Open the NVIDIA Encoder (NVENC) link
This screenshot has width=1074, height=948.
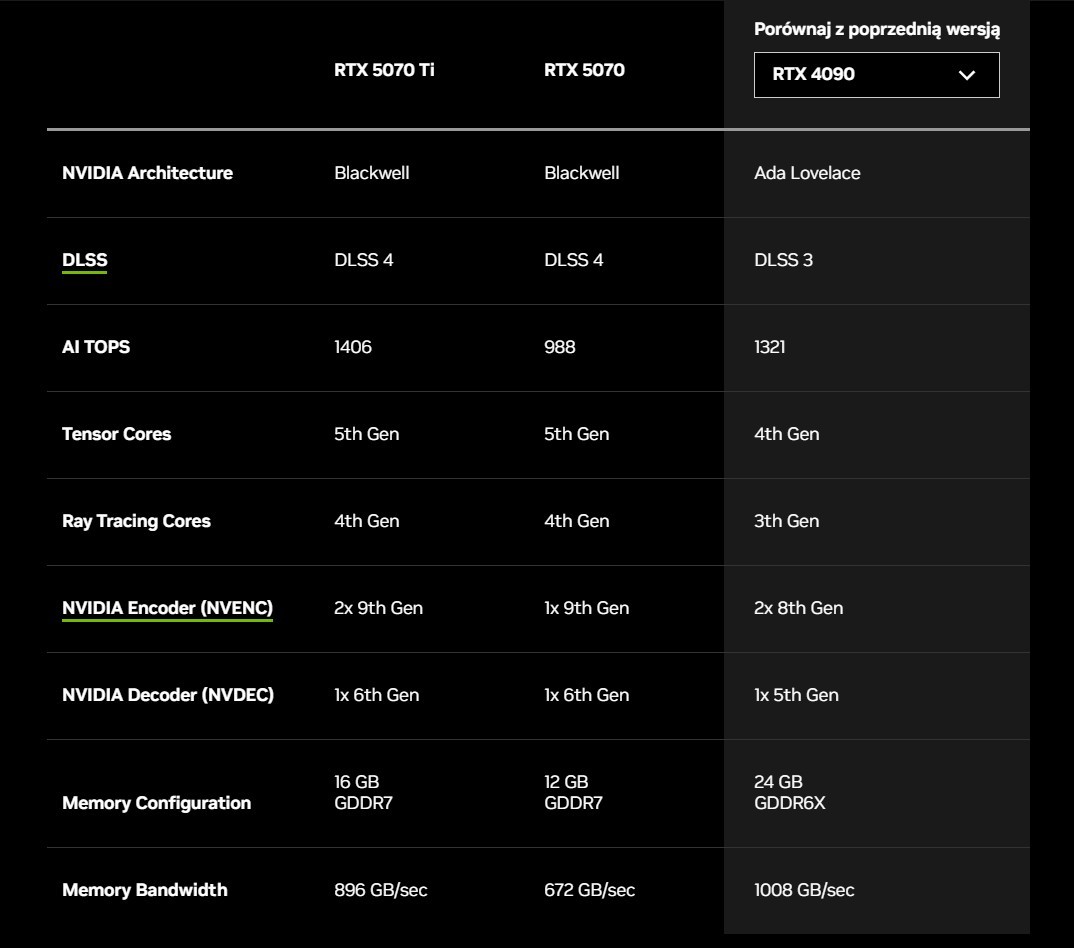(x=167, y=608)
